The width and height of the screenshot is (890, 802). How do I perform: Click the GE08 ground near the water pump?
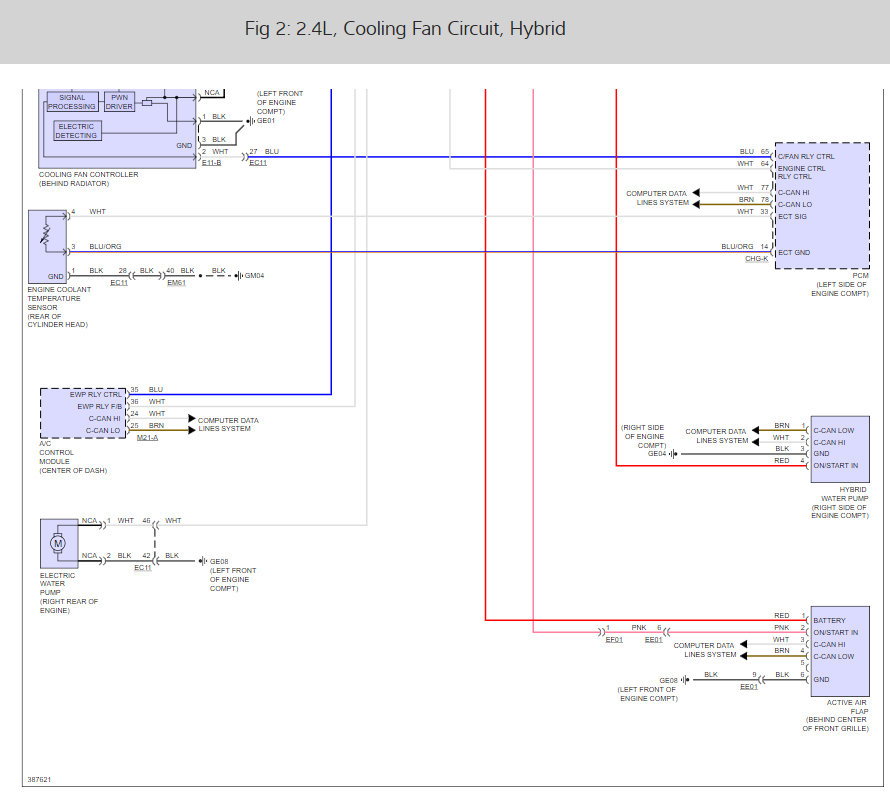pos(203,561)
